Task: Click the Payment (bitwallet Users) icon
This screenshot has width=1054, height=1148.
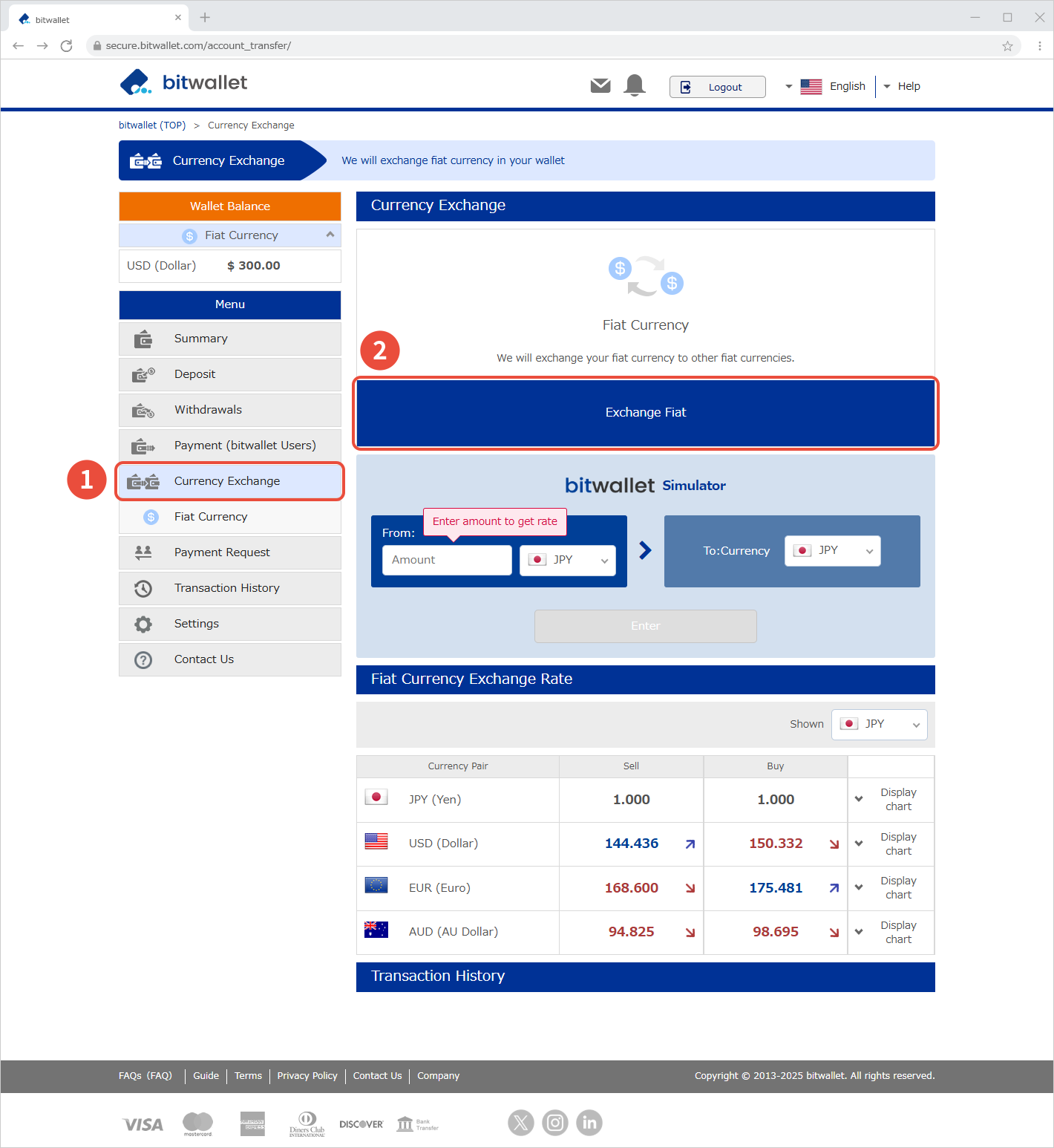Action: point(143,446)
